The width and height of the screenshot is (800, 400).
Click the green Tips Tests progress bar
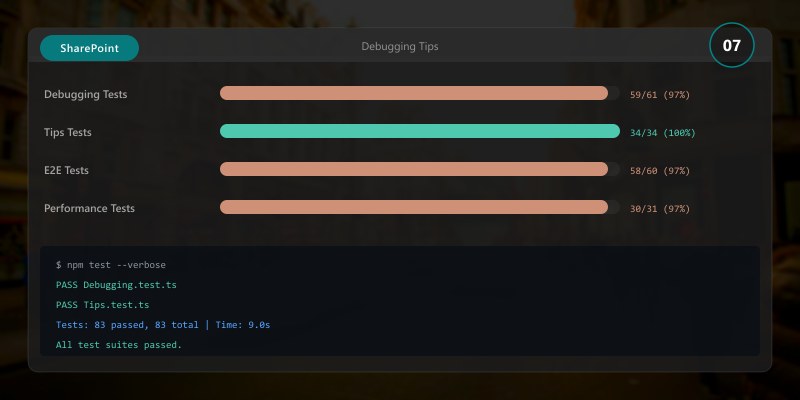pos(420,131)
